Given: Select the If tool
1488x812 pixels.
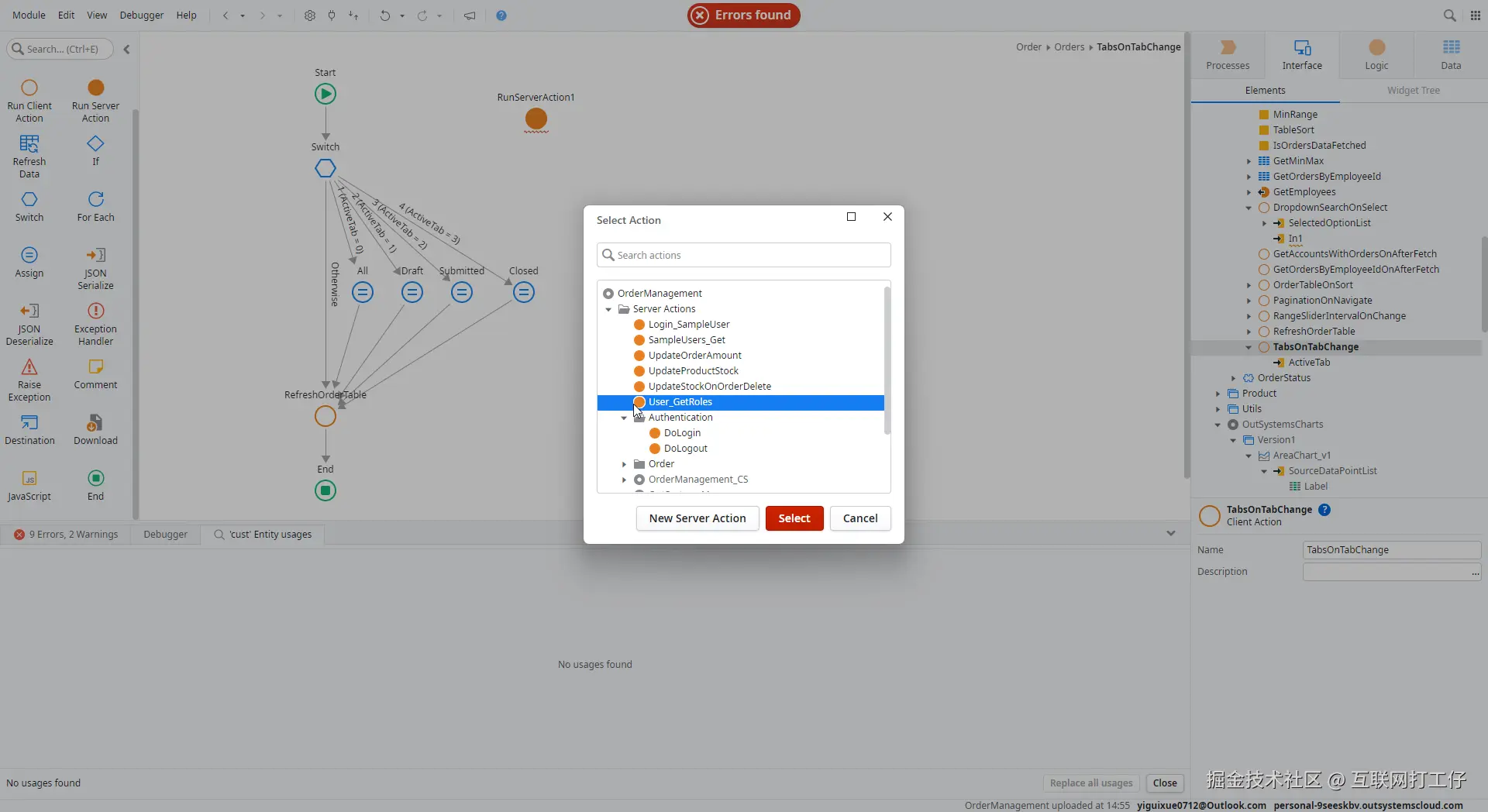Looking at the screenshot, I should click(x=95, y=150).
